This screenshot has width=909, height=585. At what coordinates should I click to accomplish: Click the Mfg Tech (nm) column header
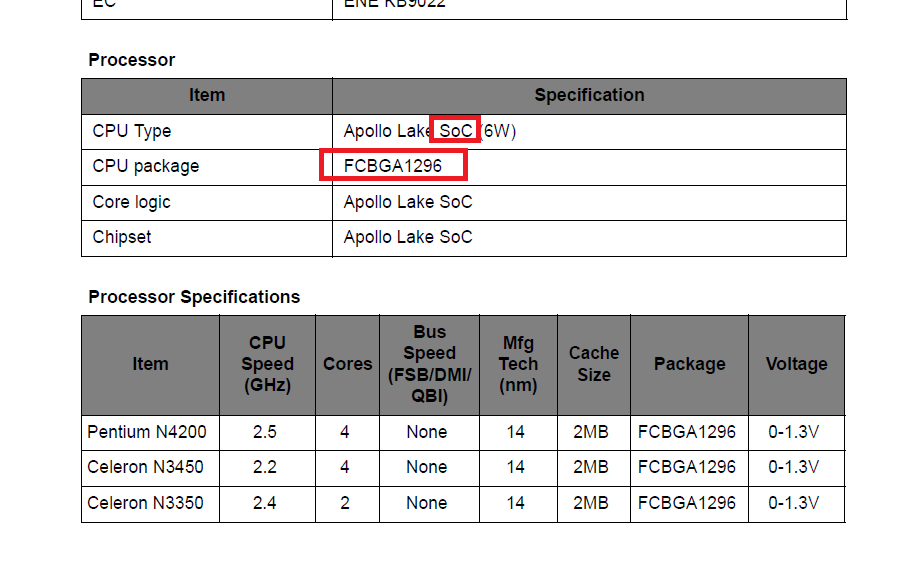pyautogui.click(x=518, y=364)
